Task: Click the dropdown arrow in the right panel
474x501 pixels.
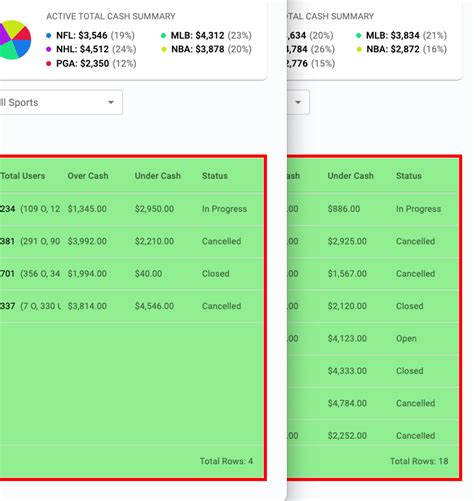Action: coord(298,102)
